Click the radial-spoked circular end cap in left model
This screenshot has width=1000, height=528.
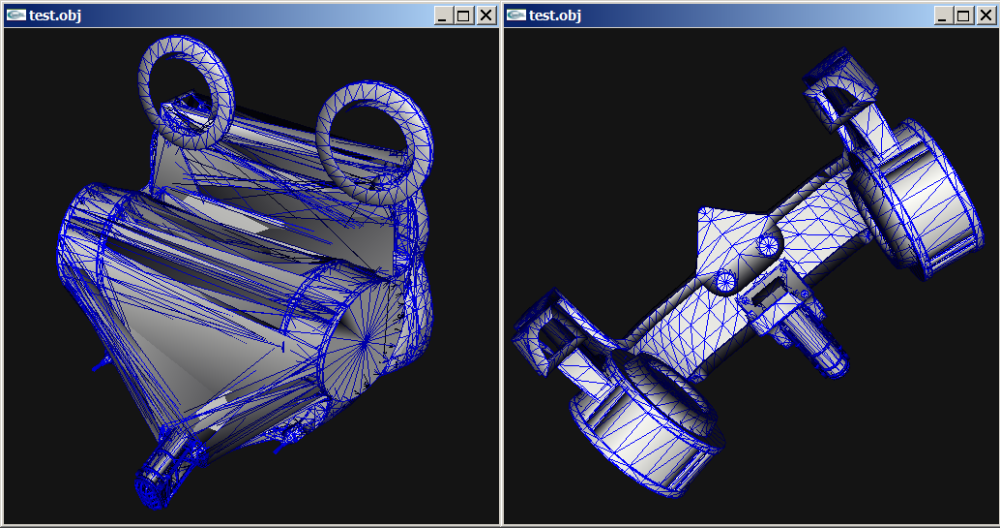[360, 341]
